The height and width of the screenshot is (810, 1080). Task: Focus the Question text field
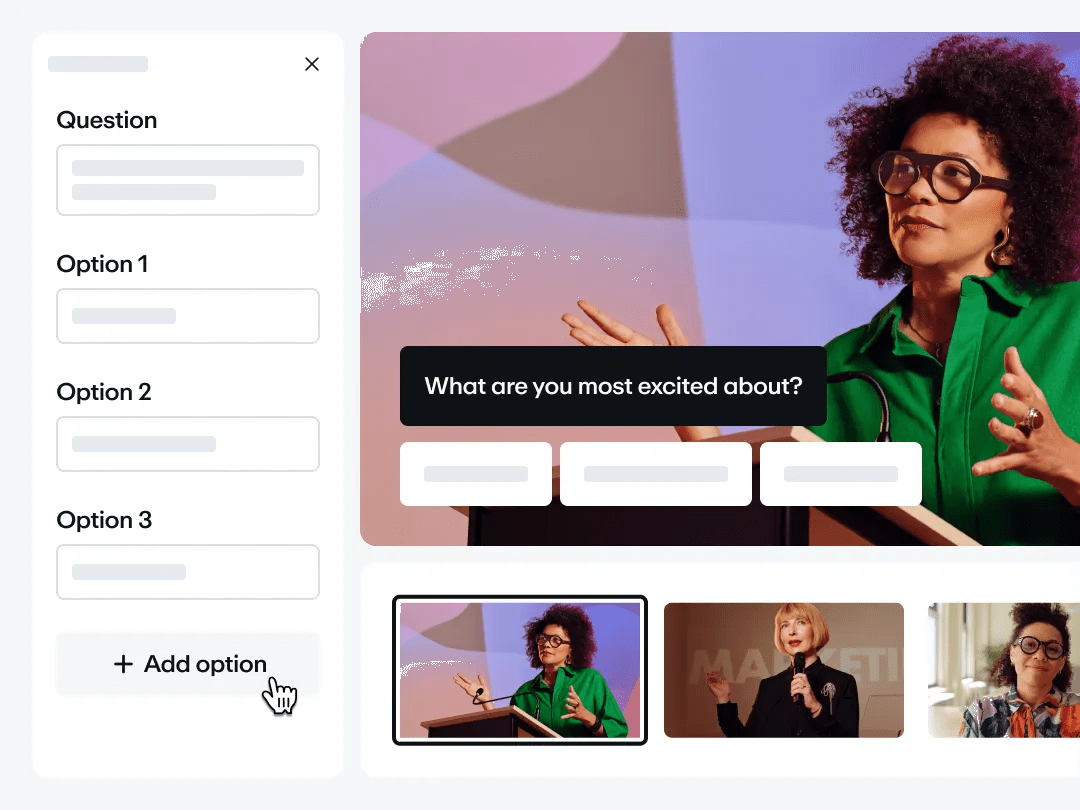click(x=187, y=180)
